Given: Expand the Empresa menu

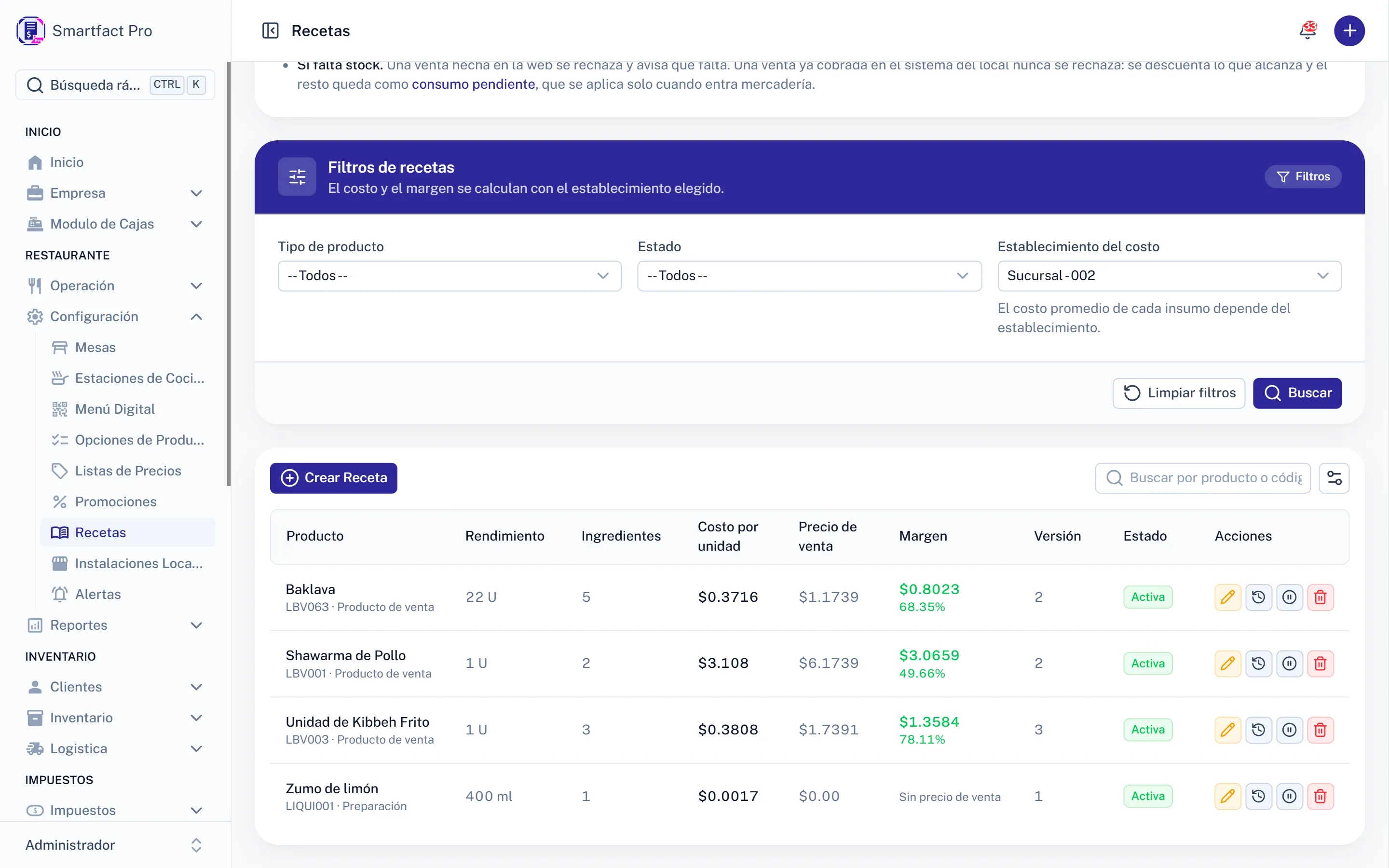Looking at the screenshot, I should point(115,193).
